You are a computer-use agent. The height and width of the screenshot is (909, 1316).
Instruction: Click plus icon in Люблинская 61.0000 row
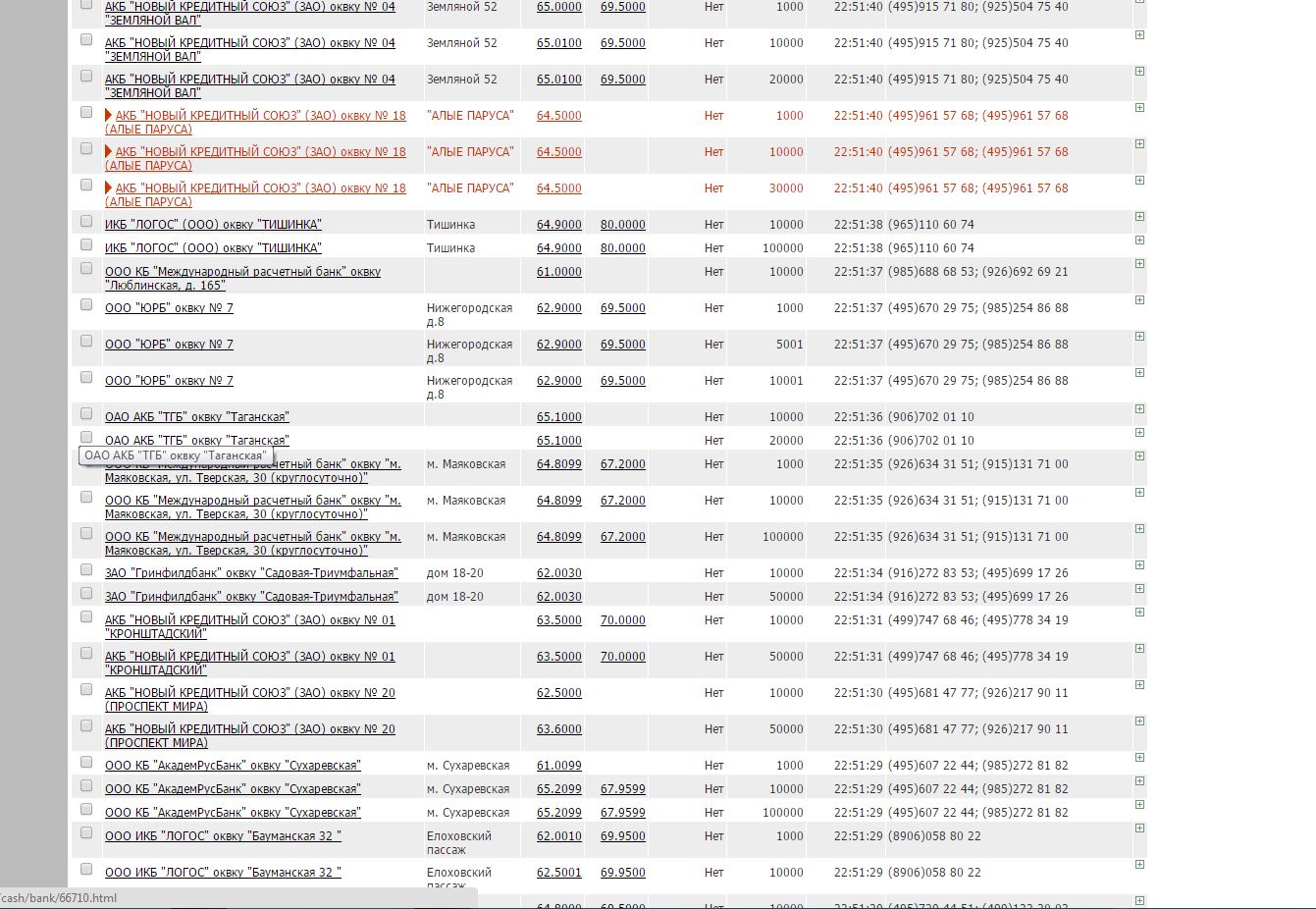(1139, 264)
